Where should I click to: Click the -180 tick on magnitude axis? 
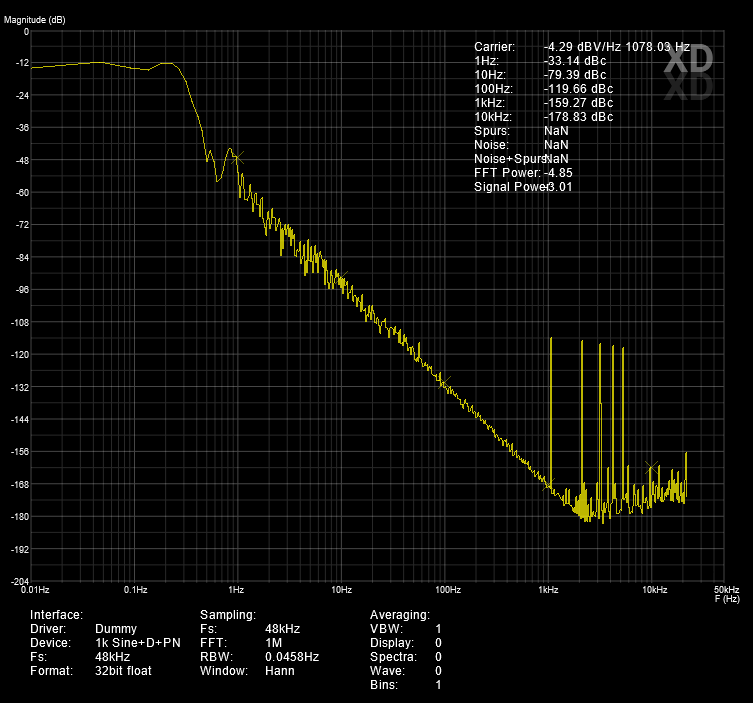pos(19,517)
